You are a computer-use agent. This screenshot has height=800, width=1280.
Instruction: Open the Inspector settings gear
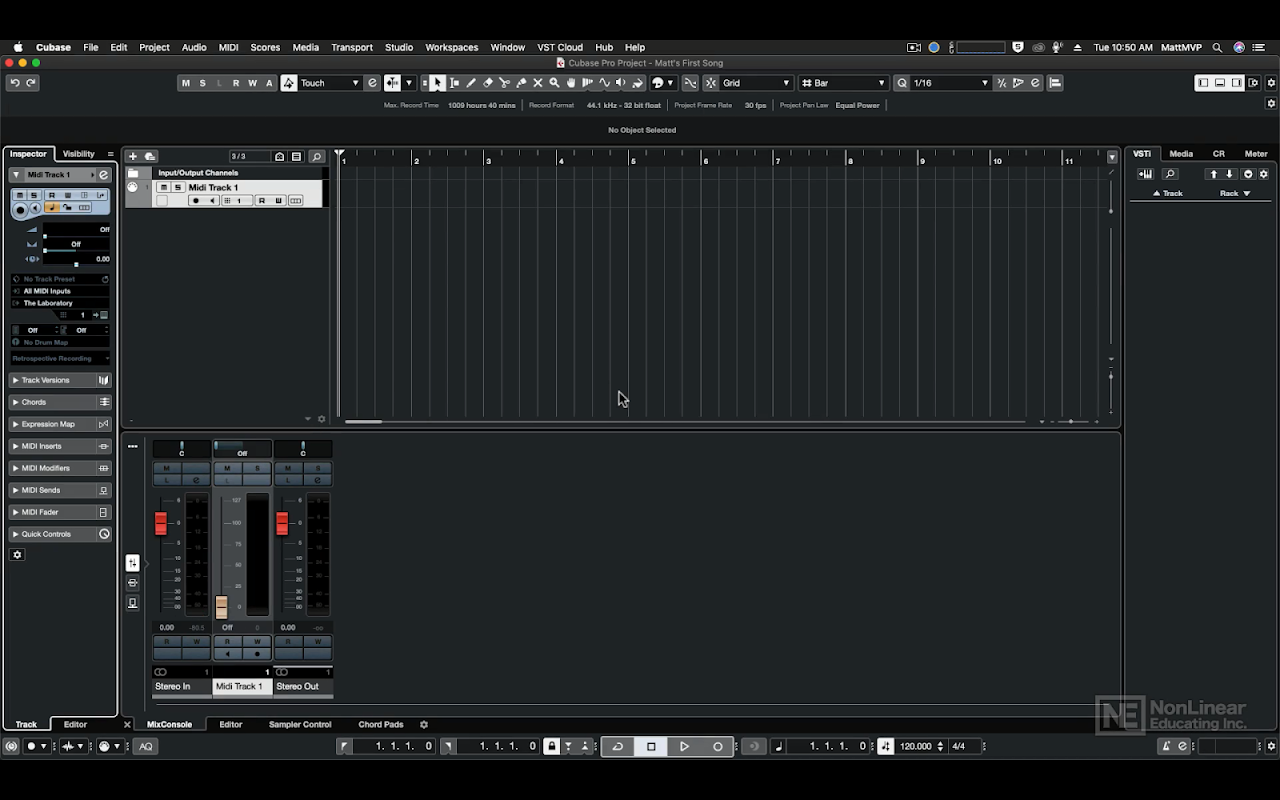click(x=17, y=555)
